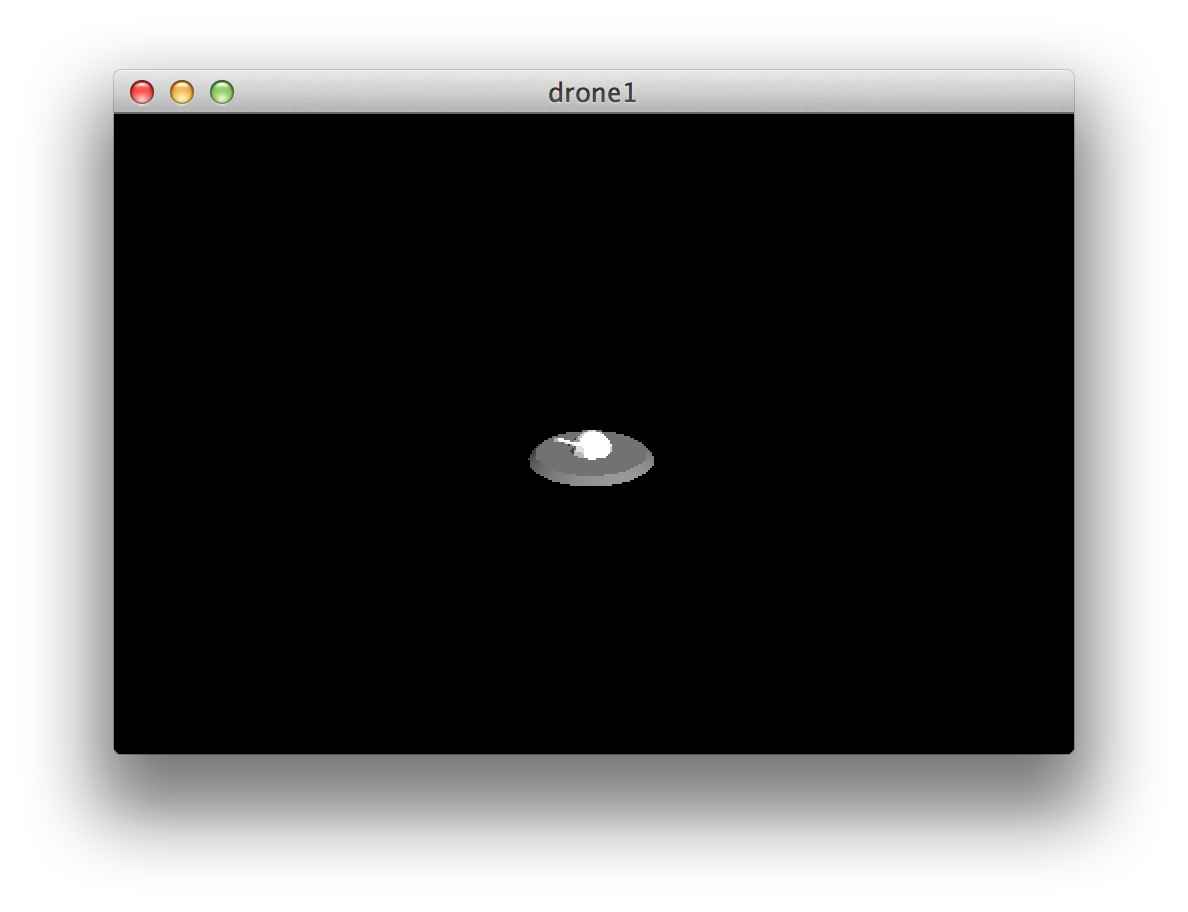Click the black canvas directly below the drone
This screenshot has width=1188, height=912.
(592, 650)
